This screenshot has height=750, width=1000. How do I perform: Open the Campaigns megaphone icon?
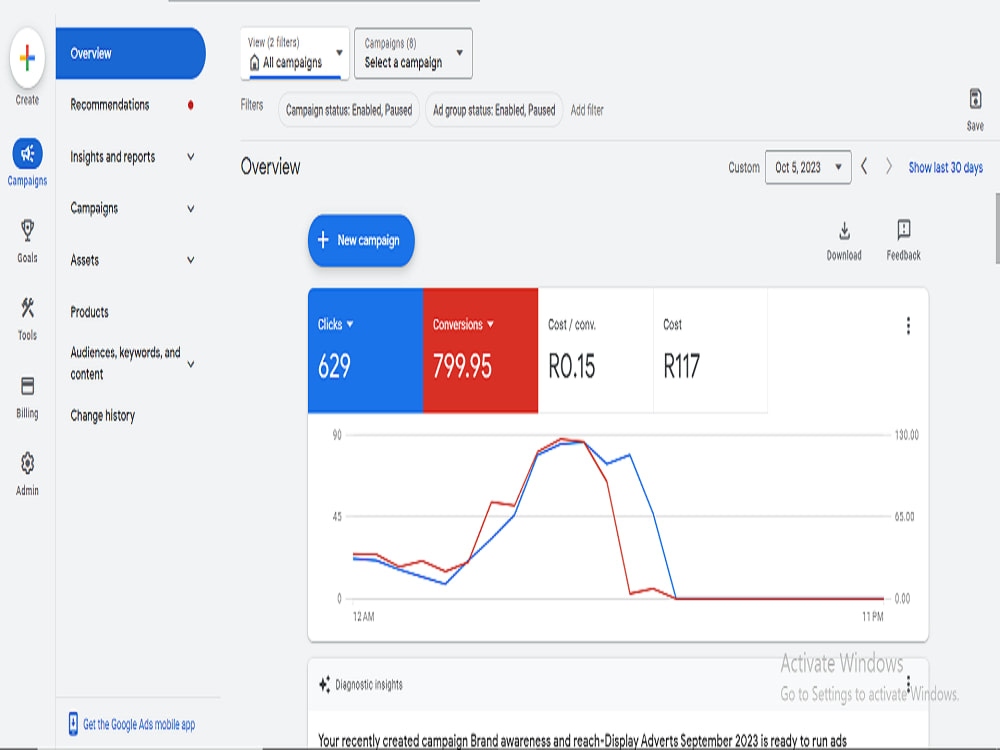point(27,154)
